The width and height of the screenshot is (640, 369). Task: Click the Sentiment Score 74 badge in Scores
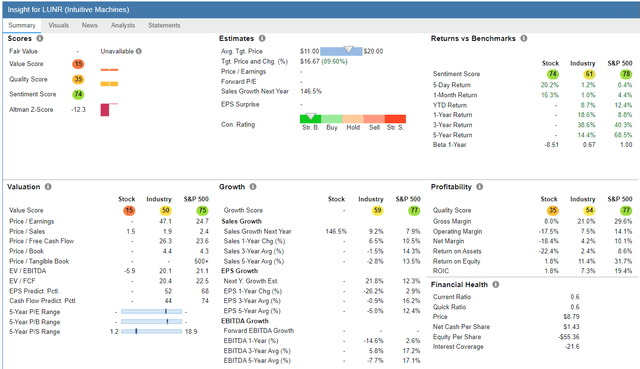78,94
